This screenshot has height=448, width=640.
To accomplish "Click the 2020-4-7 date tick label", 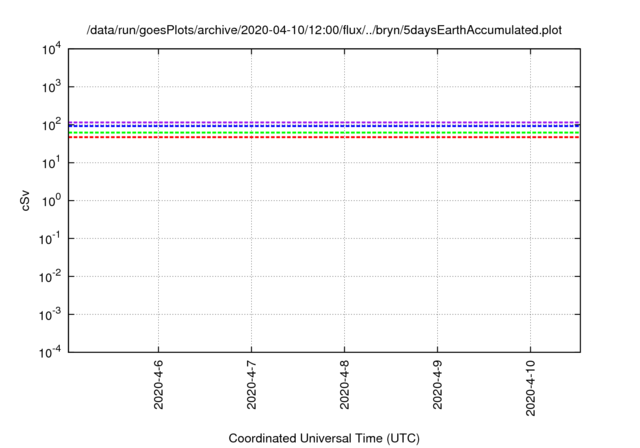I will click(251, 384).
